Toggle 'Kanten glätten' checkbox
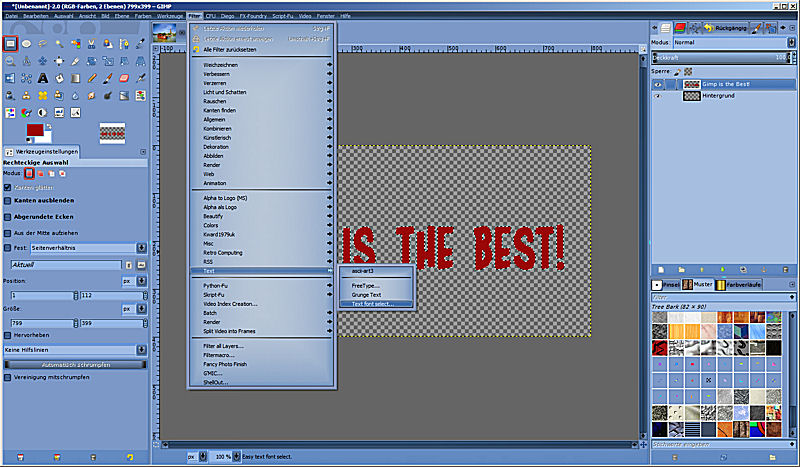 [x=8, y=187]
